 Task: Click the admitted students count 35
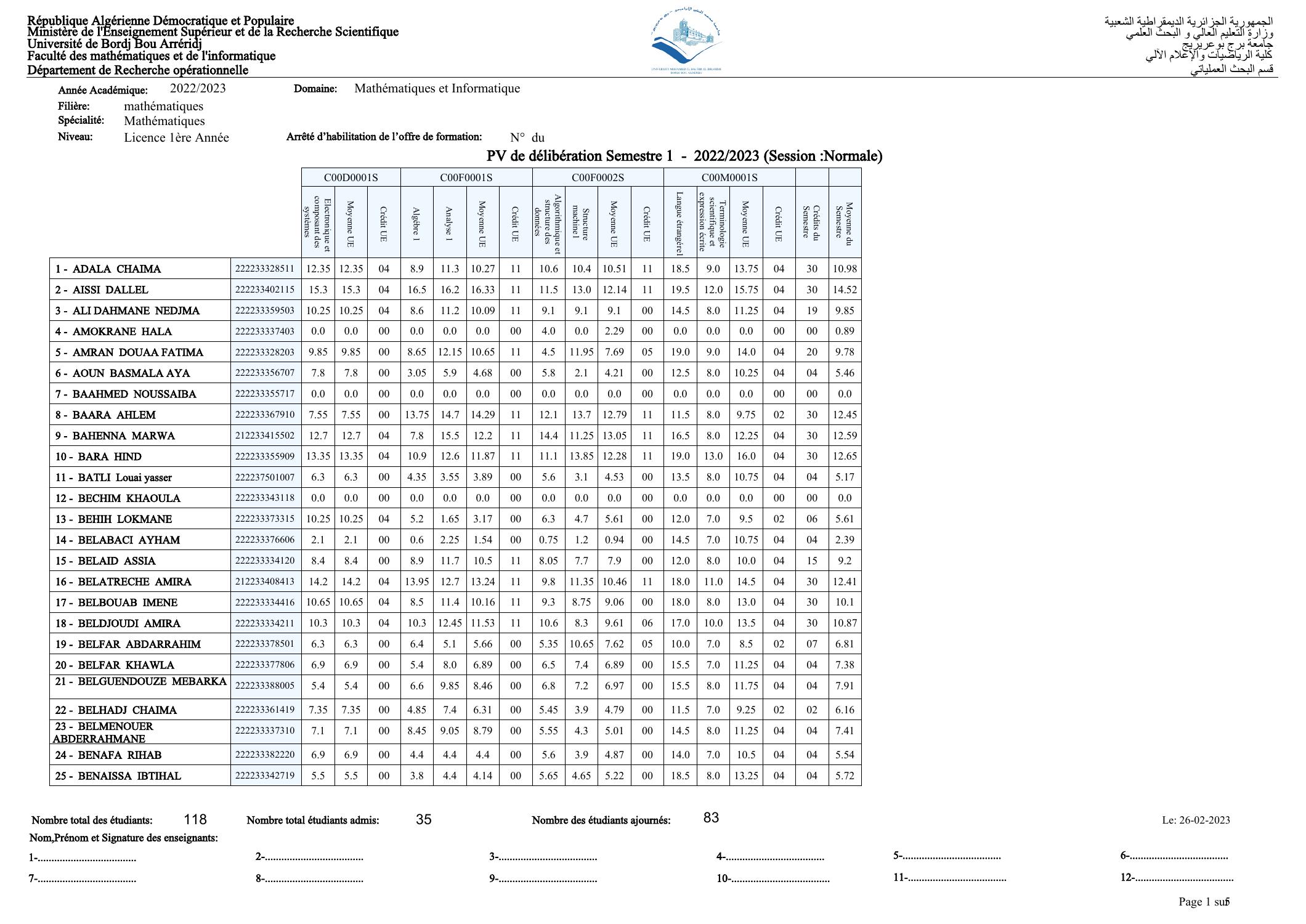pyautogui.click(x=424, y=820)
